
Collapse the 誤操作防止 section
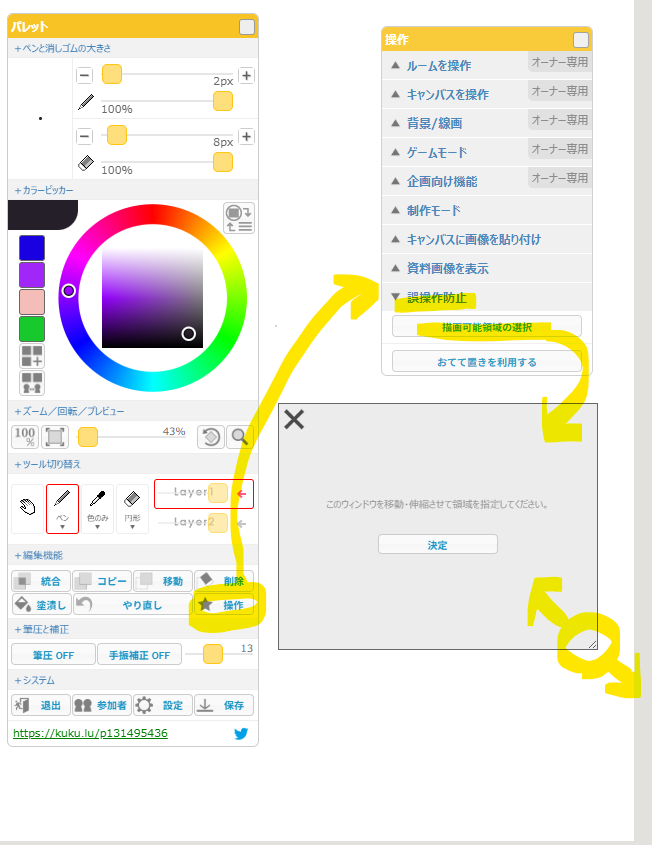click(487, 297)
